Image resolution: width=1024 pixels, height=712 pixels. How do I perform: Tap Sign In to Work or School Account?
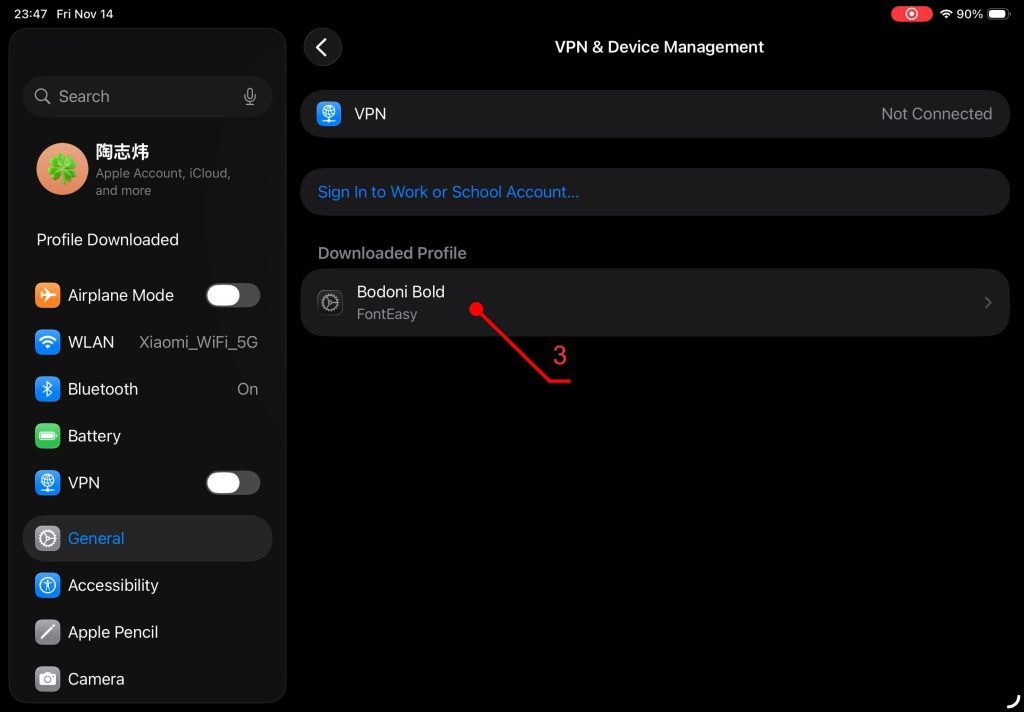[448, 192]
